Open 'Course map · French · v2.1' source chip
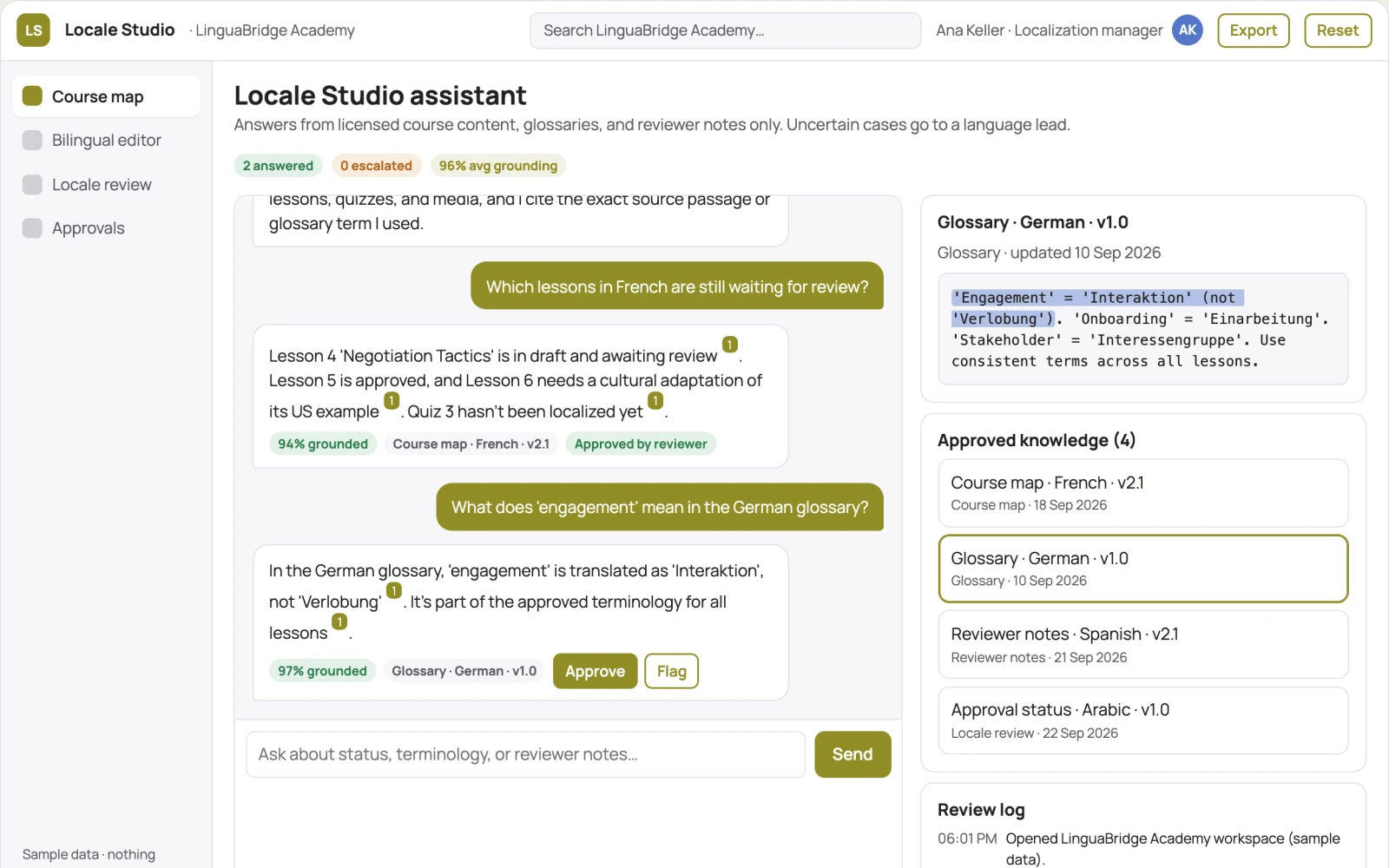Viewport: 1389px width, 868px height. tap(471, 444)
